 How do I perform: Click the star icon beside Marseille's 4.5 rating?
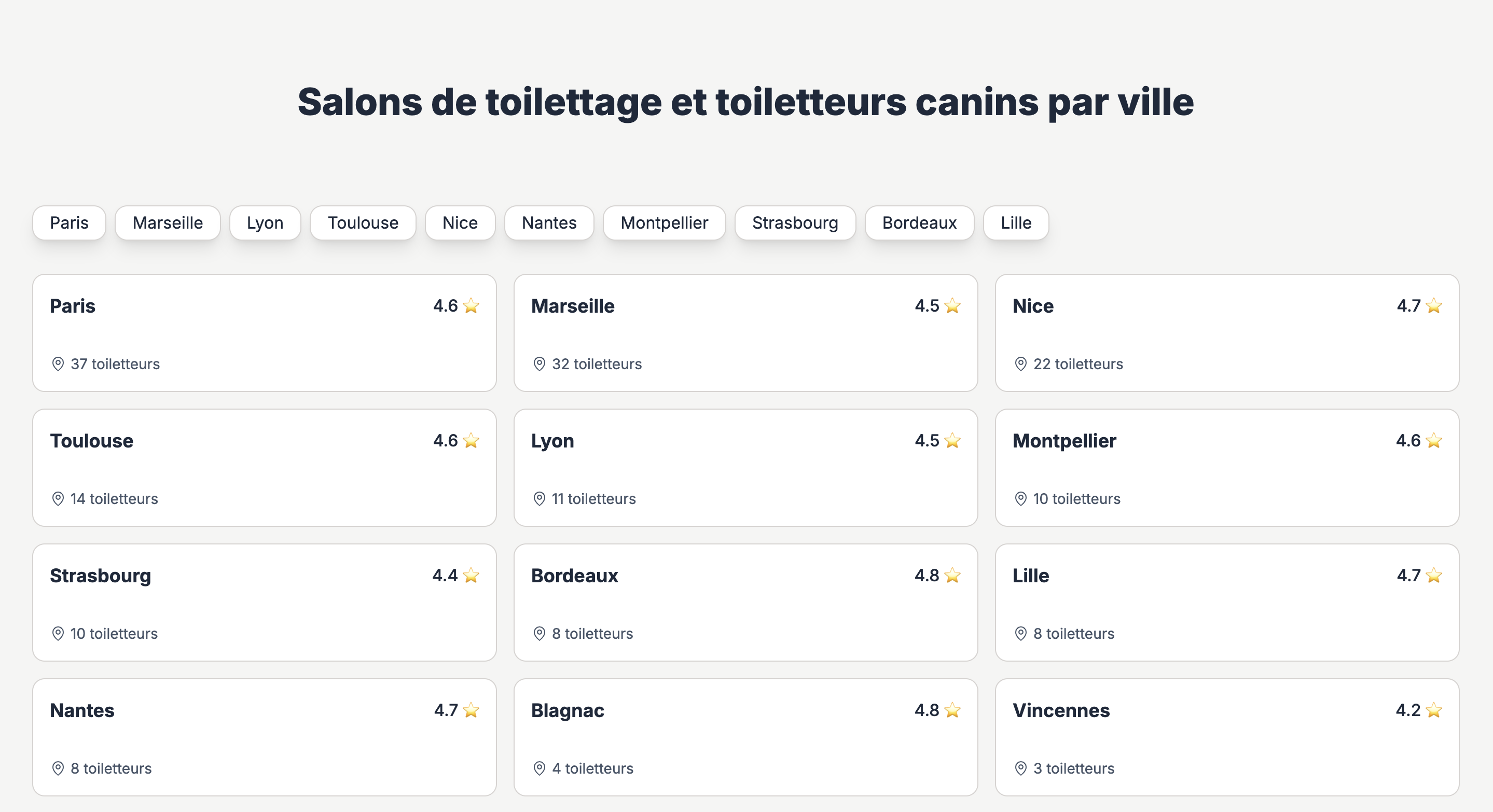(952, 305)
